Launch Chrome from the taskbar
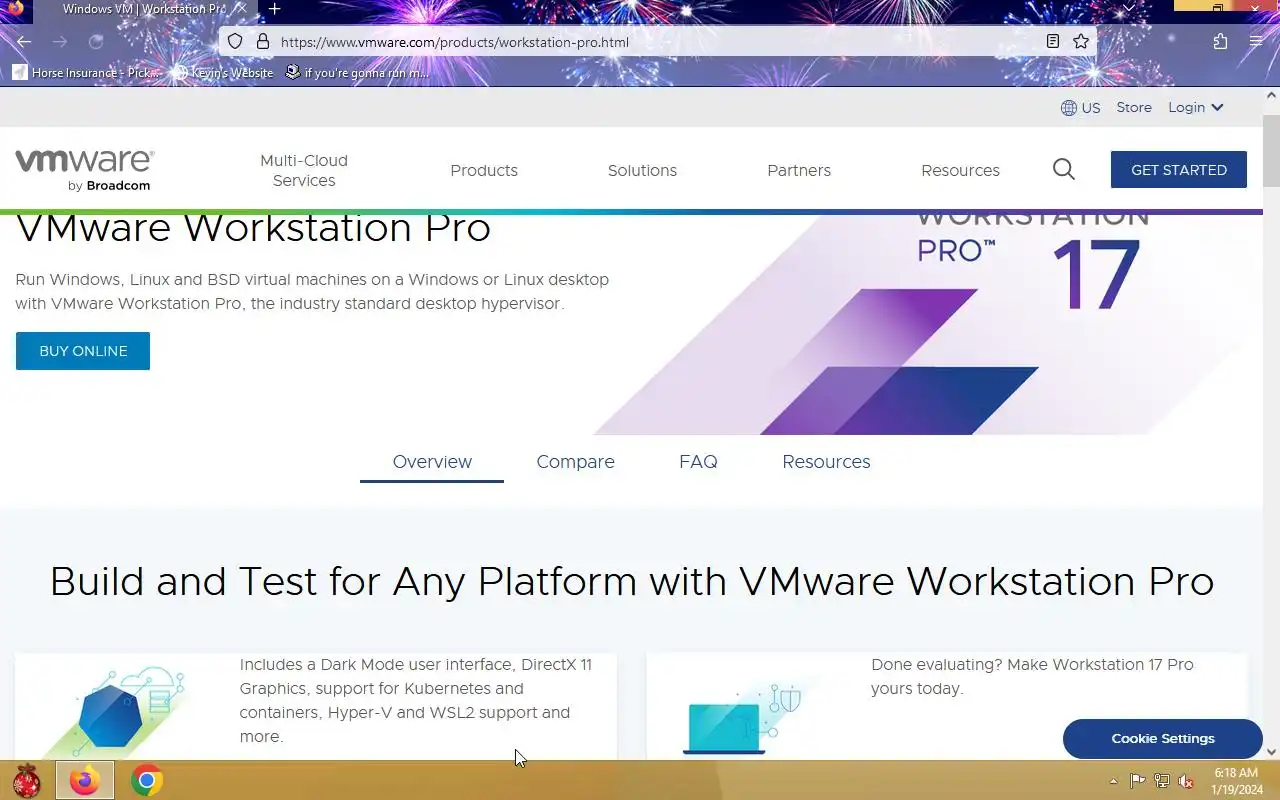Image resolution: width=1280 pixels, height=800 pixels. pos(147,780)
